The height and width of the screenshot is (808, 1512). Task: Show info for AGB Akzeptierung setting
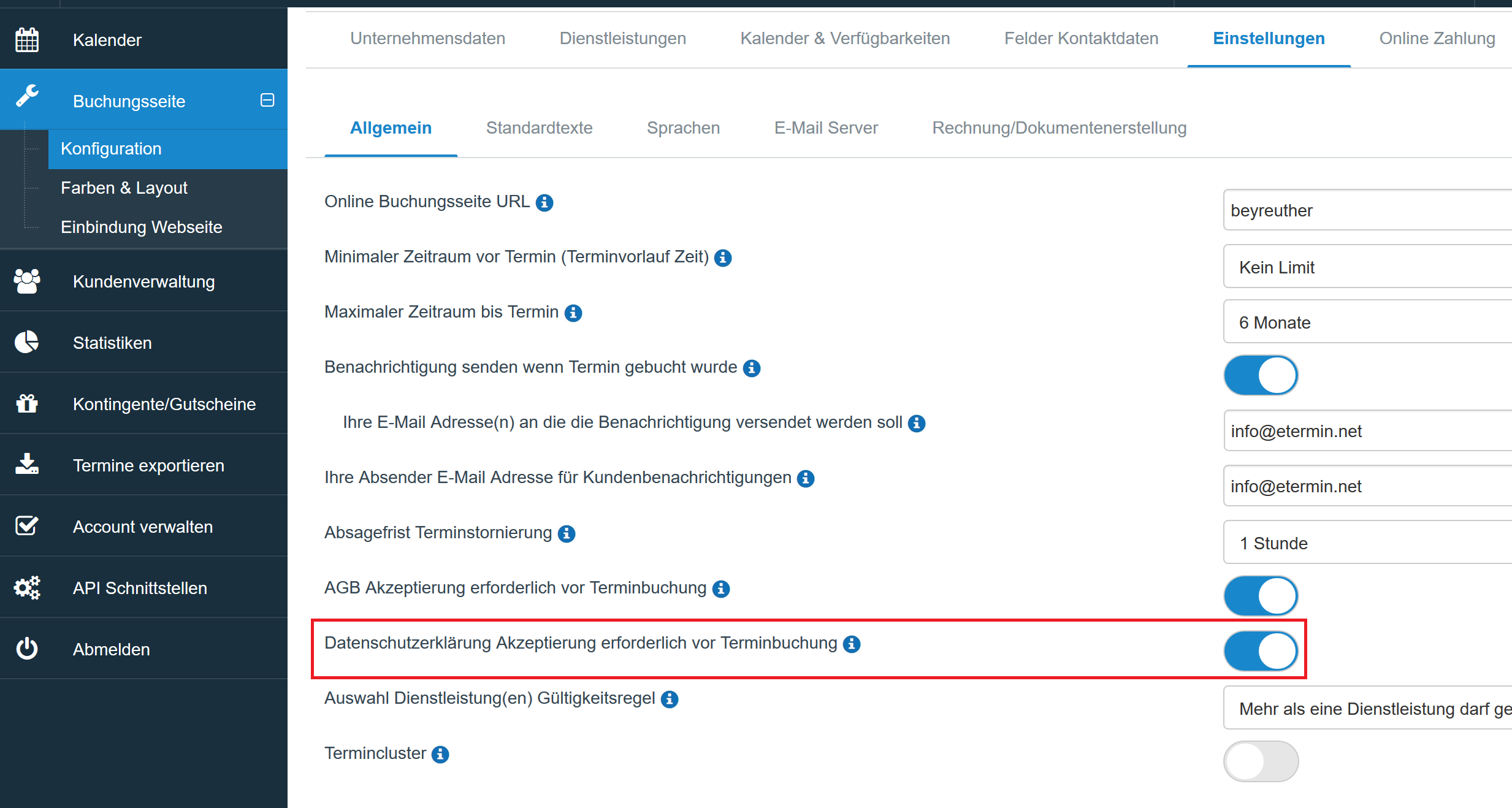coord(721,589)
